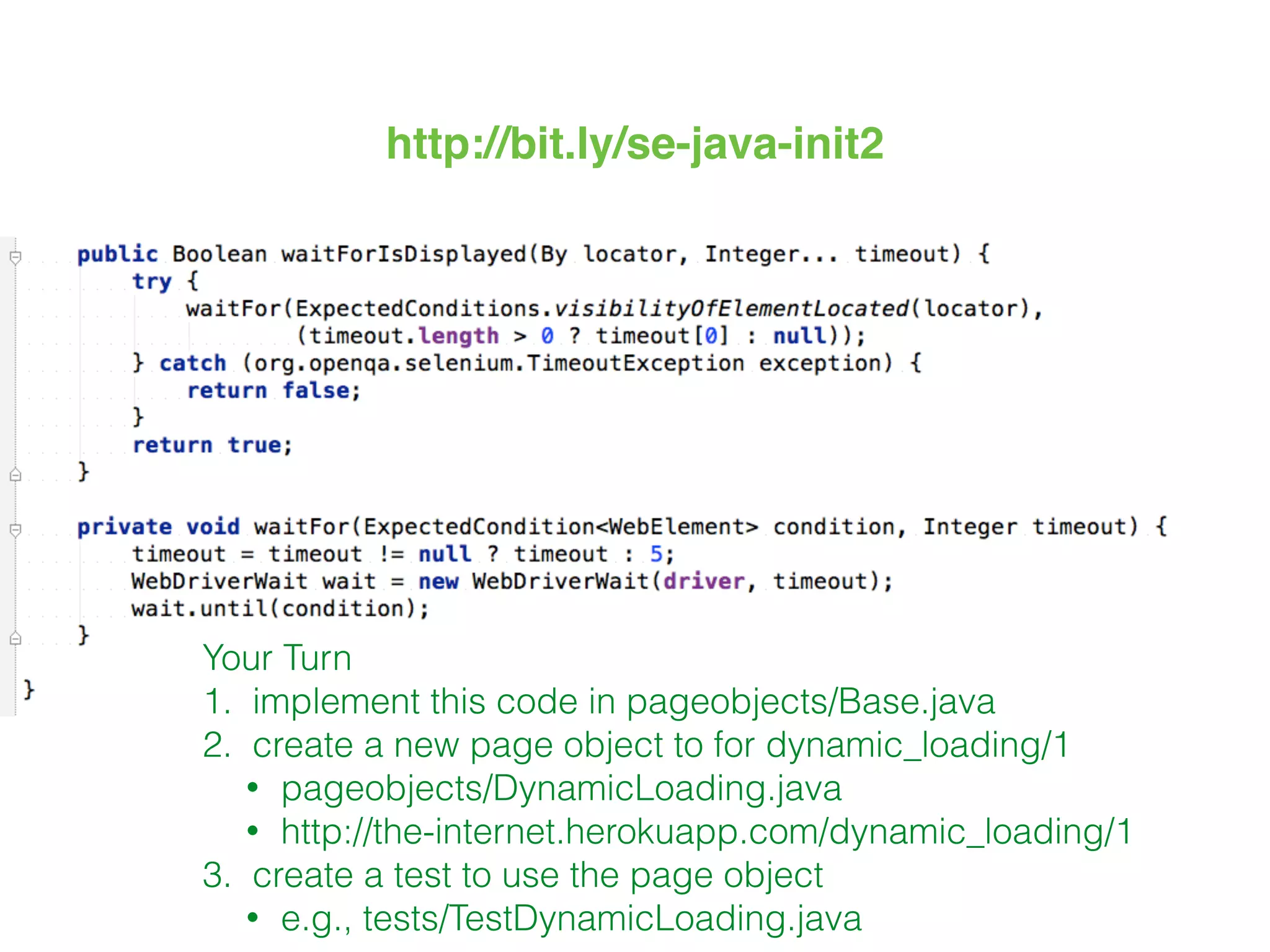
Task: Click 'create a new page object to for dynamic_loading/1'
Action: tap(660, 746)
